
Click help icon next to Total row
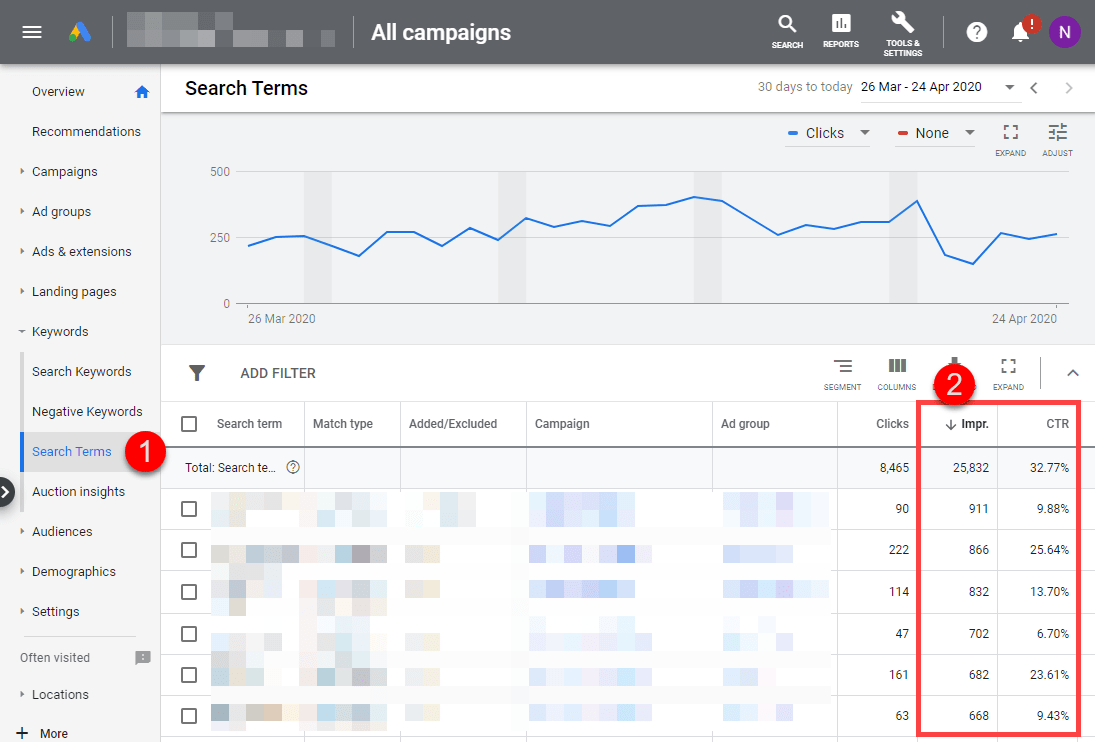(x=293, y=468)
